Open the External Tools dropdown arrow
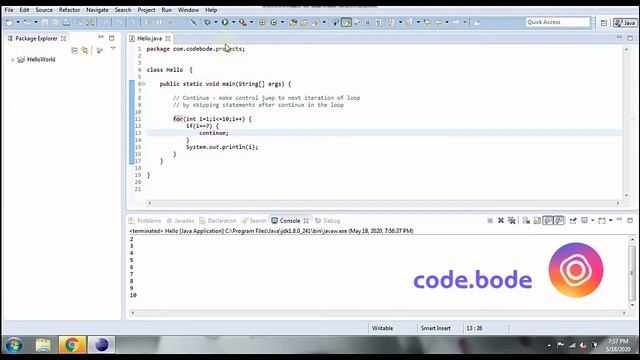This screenshot has width=640, height=360. point(251,22)
